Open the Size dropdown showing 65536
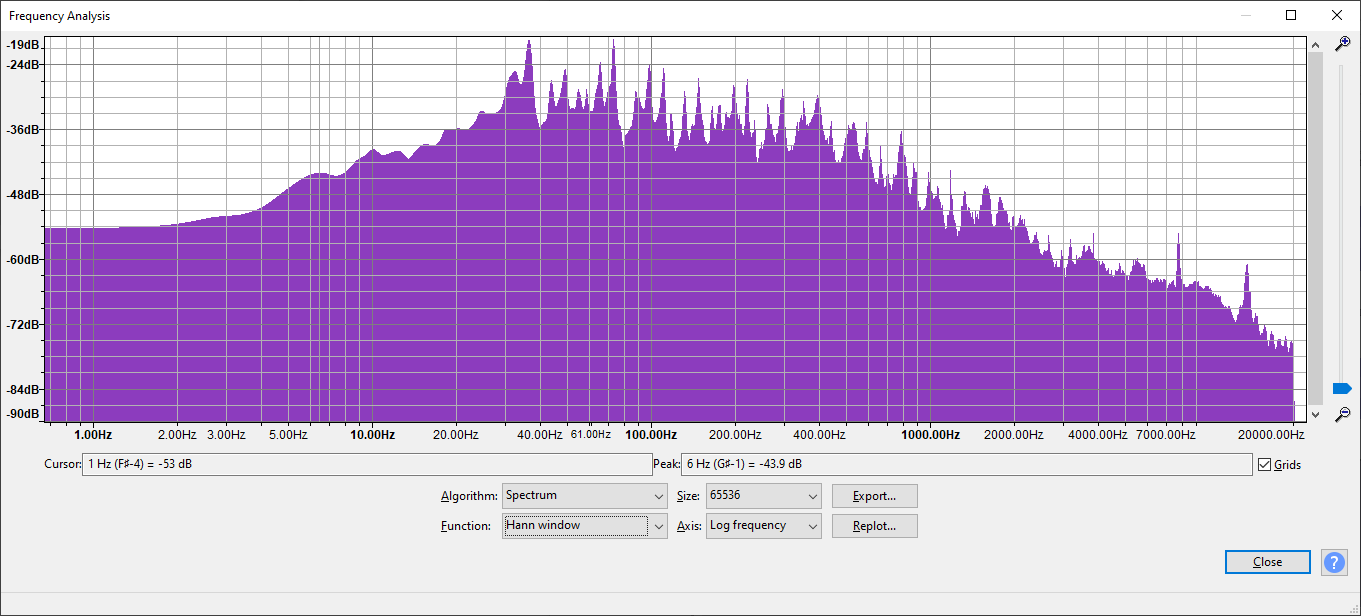 (x=763, y=496)
